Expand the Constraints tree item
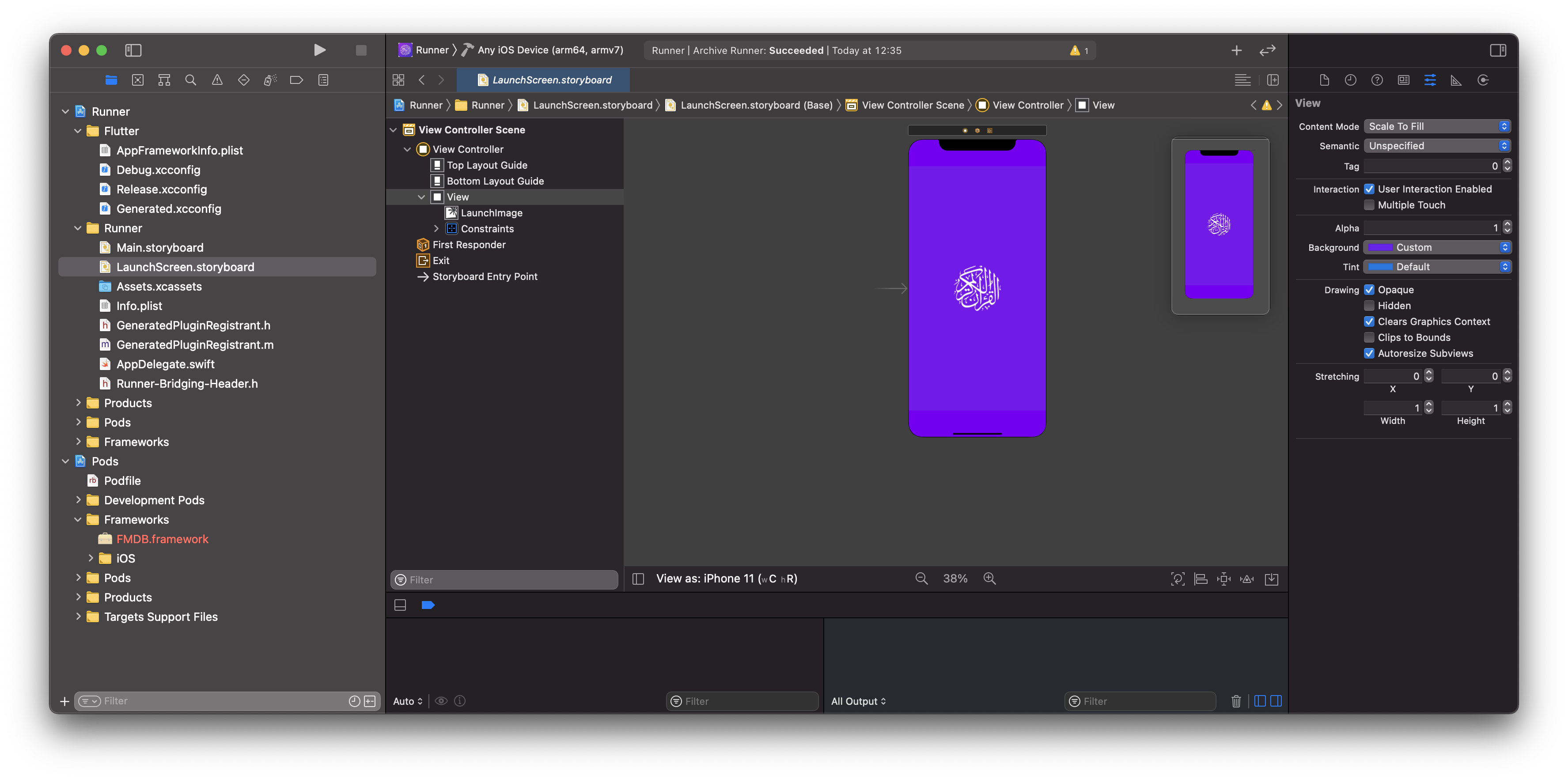Viewport: 1568px width, 779px height. pos(436,229)
